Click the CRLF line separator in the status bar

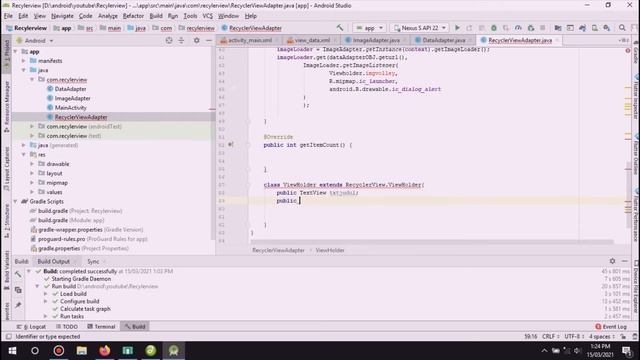[551, 337]
